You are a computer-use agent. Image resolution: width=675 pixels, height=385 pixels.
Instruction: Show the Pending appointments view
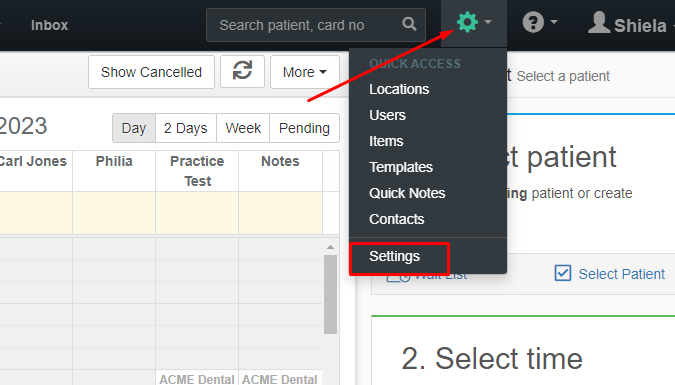304,128
